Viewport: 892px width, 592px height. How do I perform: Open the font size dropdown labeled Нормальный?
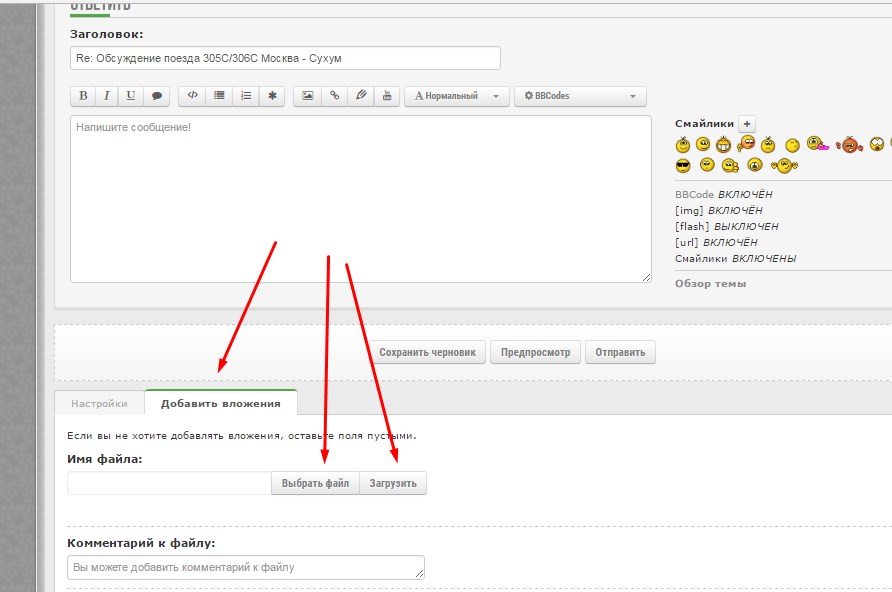(x=456, y=96)
